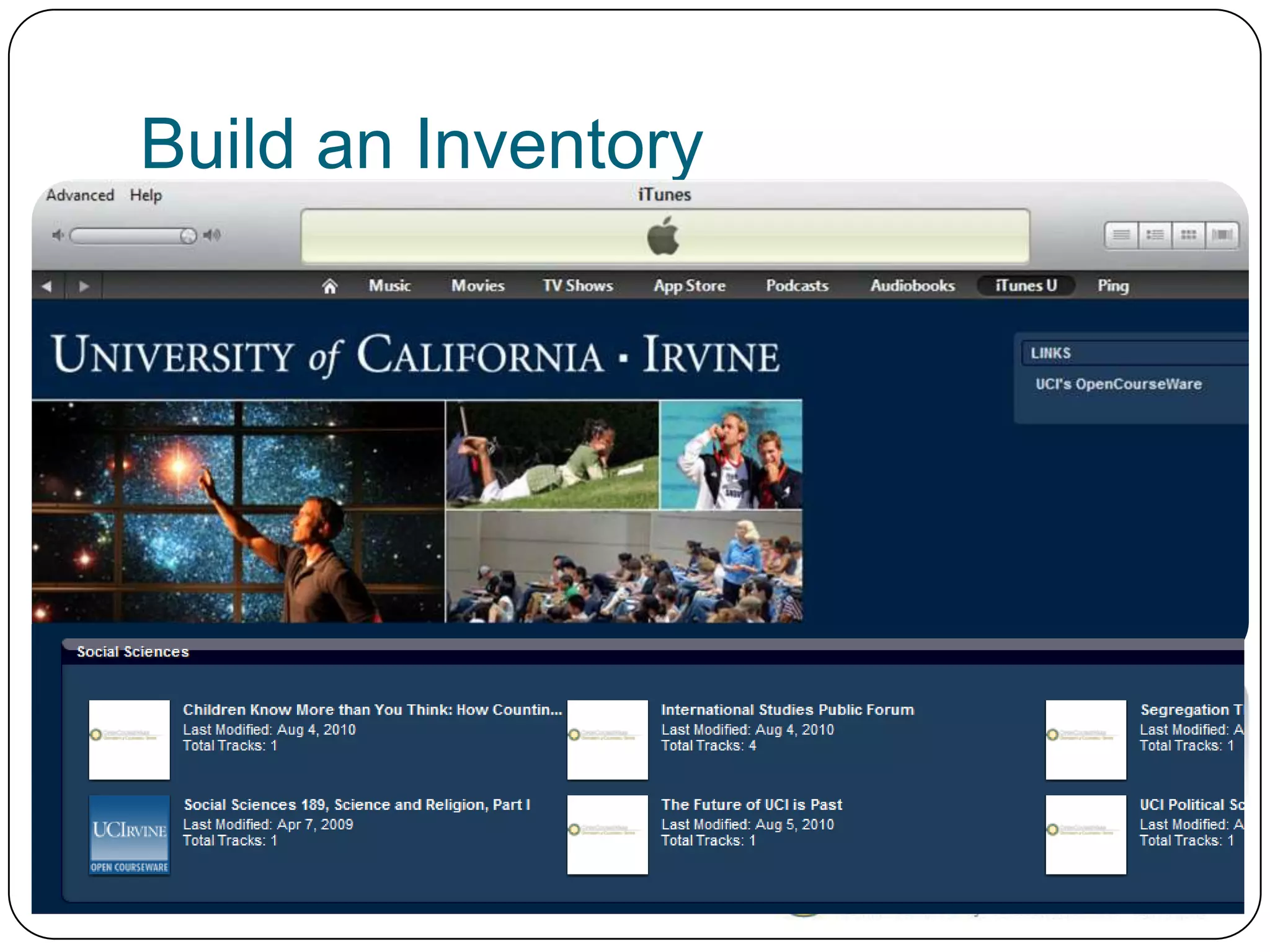1270x952 pixels.
Task: Select the iTunes U tab
Action: [x=1026, y=286]
